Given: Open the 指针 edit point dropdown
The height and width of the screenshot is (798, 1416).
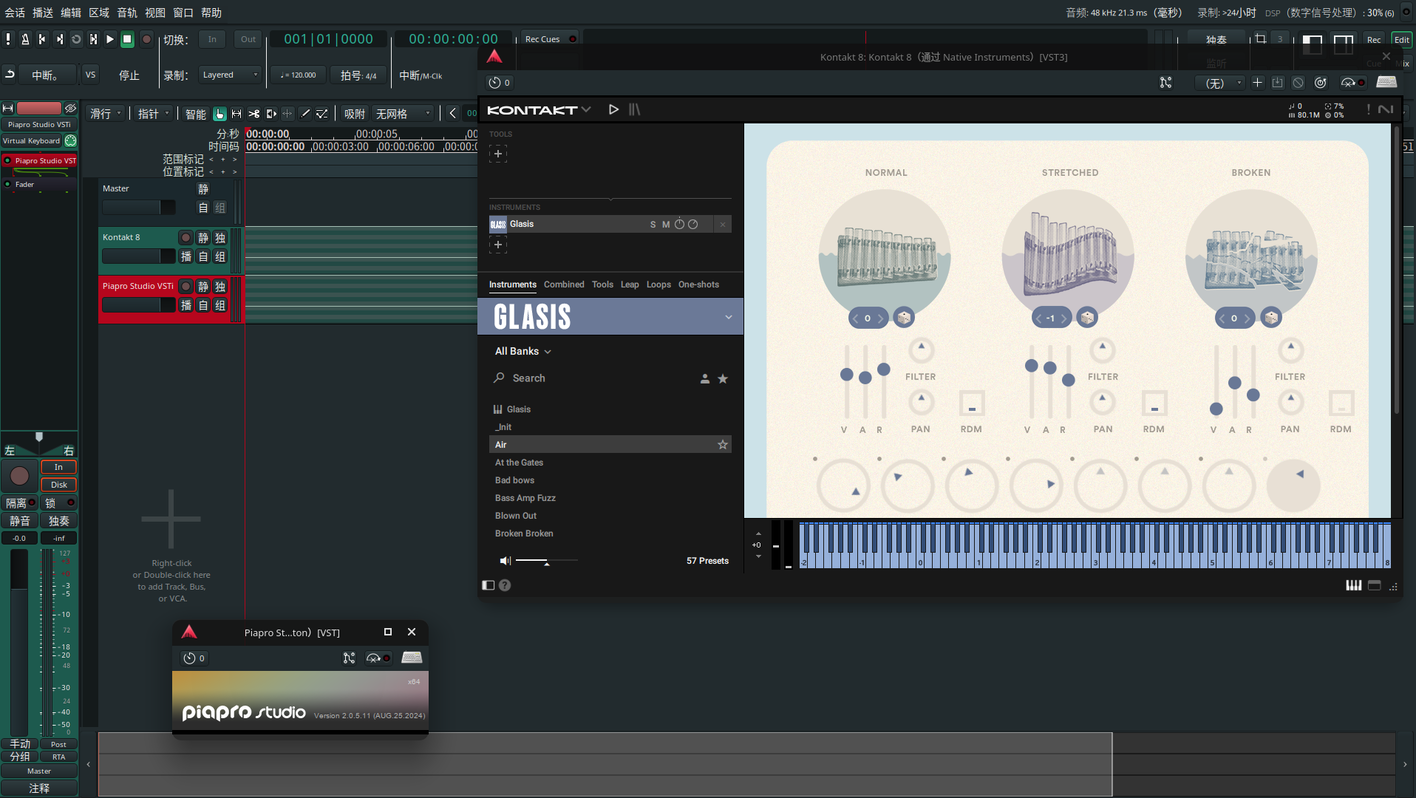Looking at the screenshot, I should [x=153, y=114].
